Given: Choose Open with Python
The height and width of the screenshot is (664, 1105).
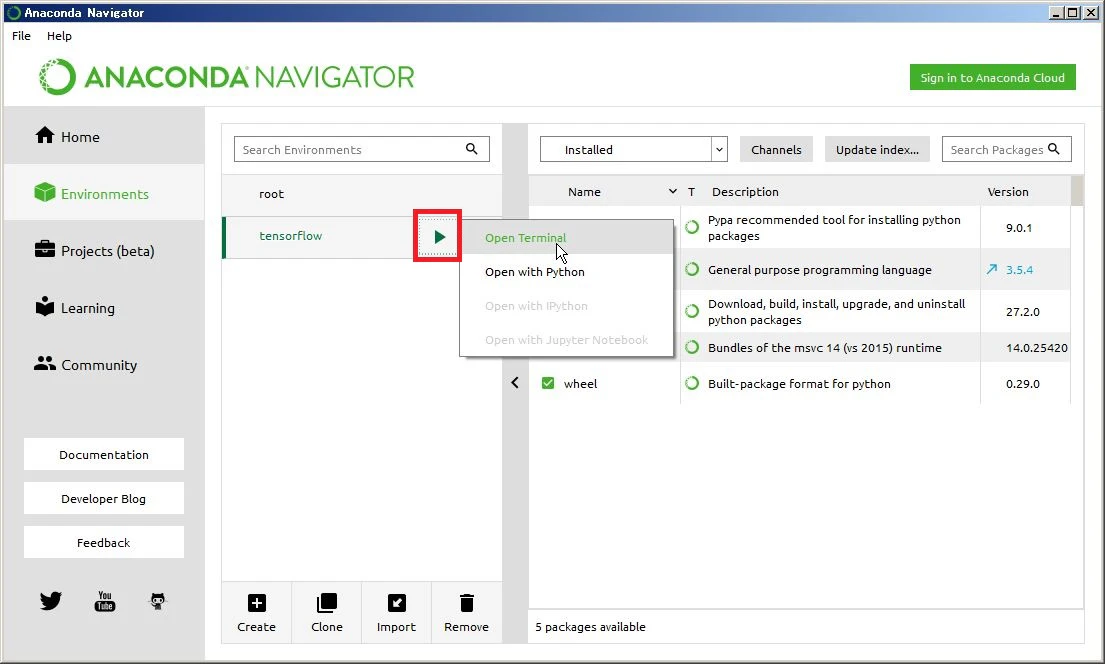Looking at the screenshot, I should (x=567, y=271).
